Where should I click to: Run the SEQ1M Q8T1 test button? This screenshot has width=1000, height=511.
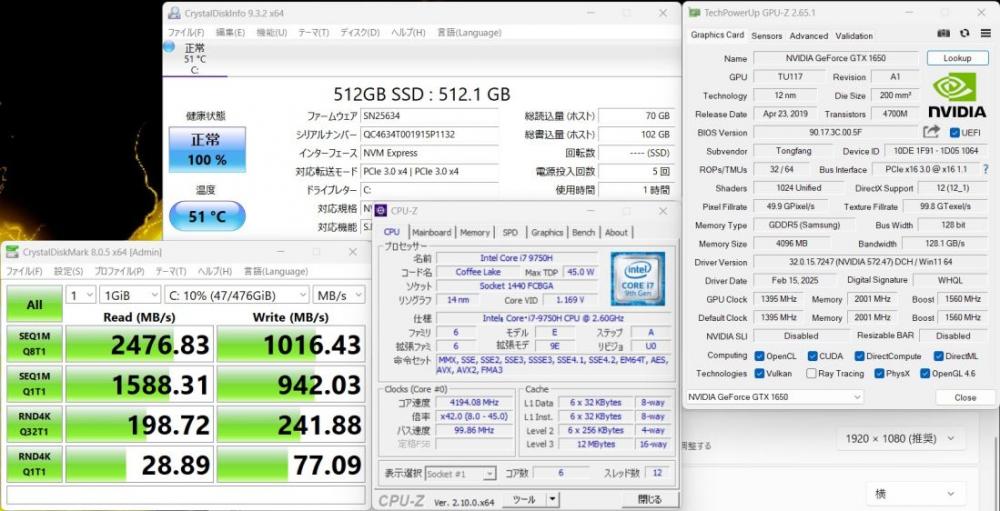point(34,344)
